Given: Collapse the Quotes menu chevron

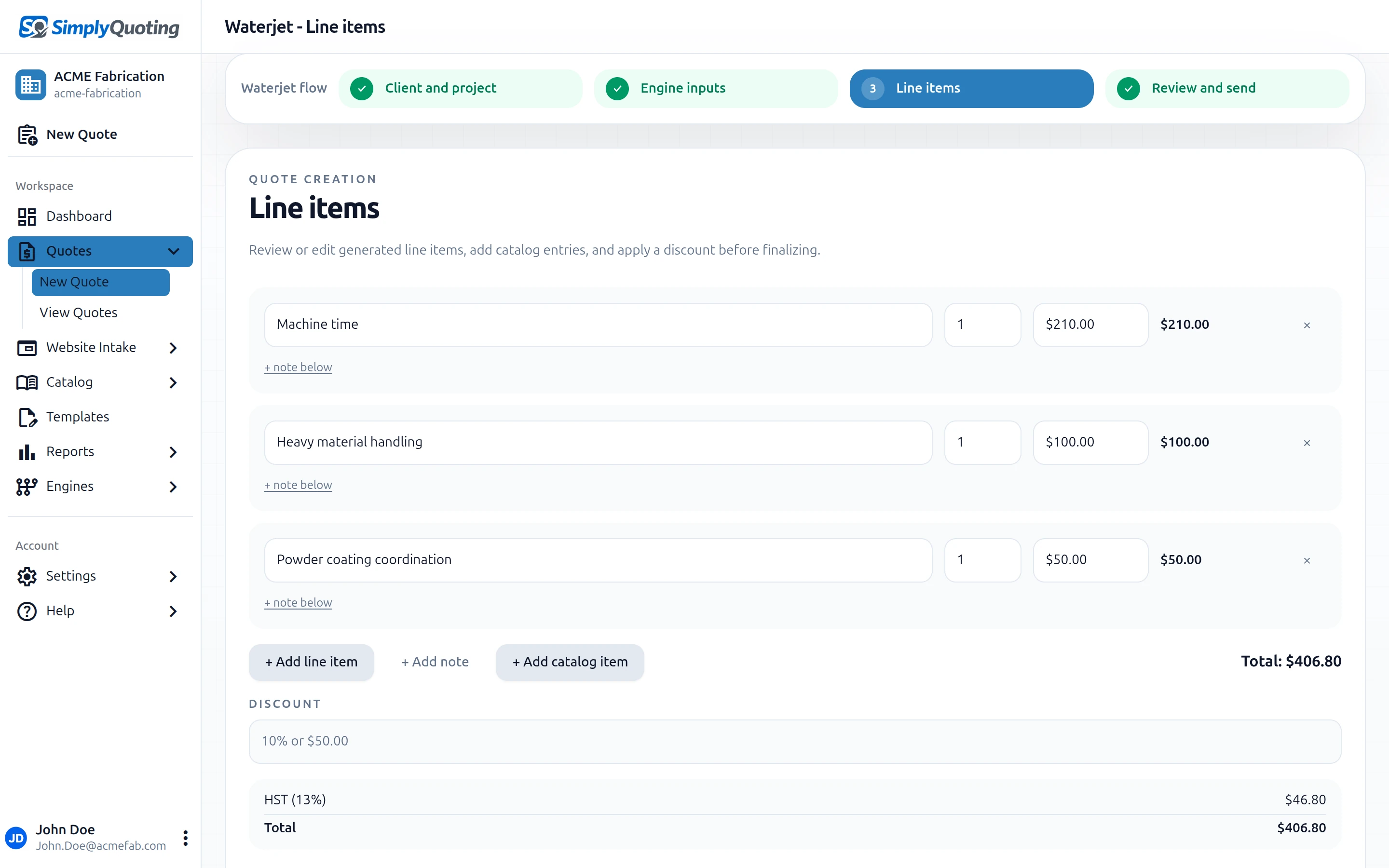Looking at the screenshot, I should 173,251.
